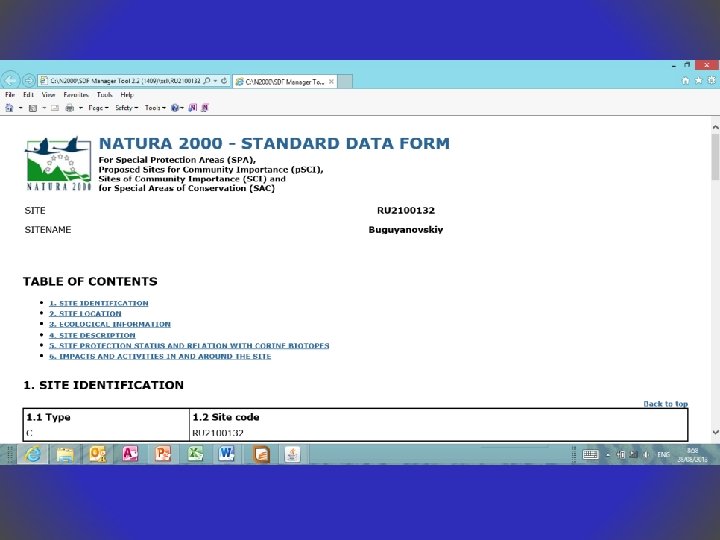Click the command bar Home page icon

[9, 108]
